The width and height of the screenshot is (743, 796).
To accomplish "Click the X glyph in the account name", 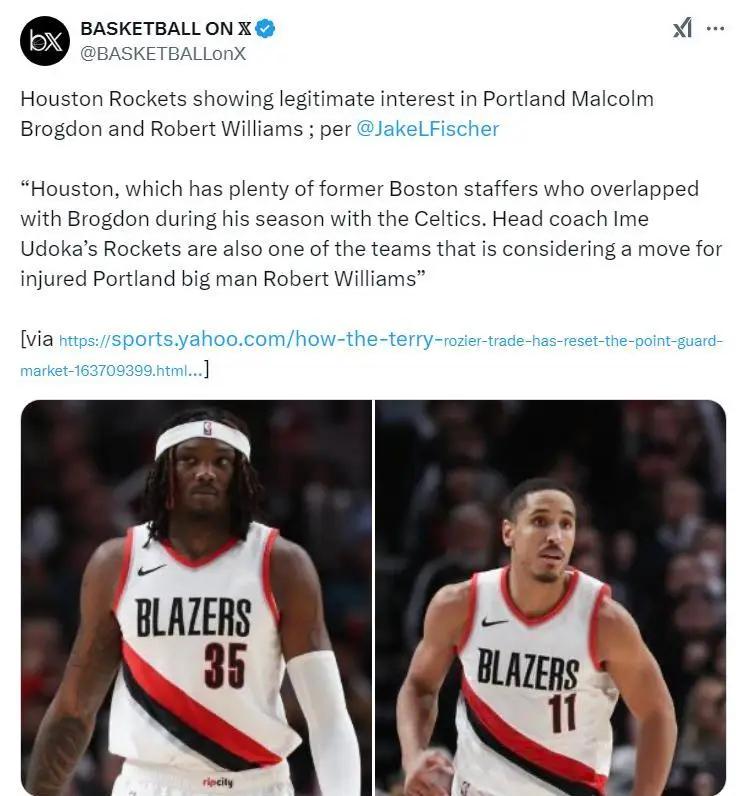I will 244,28.
